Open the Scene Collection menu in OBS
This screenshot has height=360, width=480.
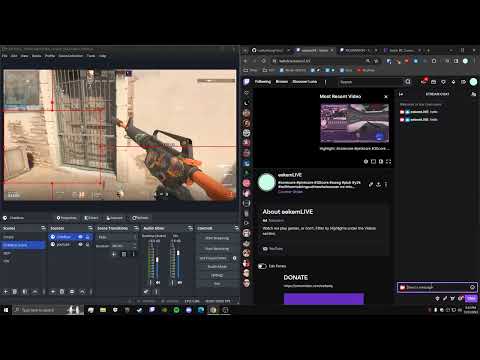[x=70, y=56]
